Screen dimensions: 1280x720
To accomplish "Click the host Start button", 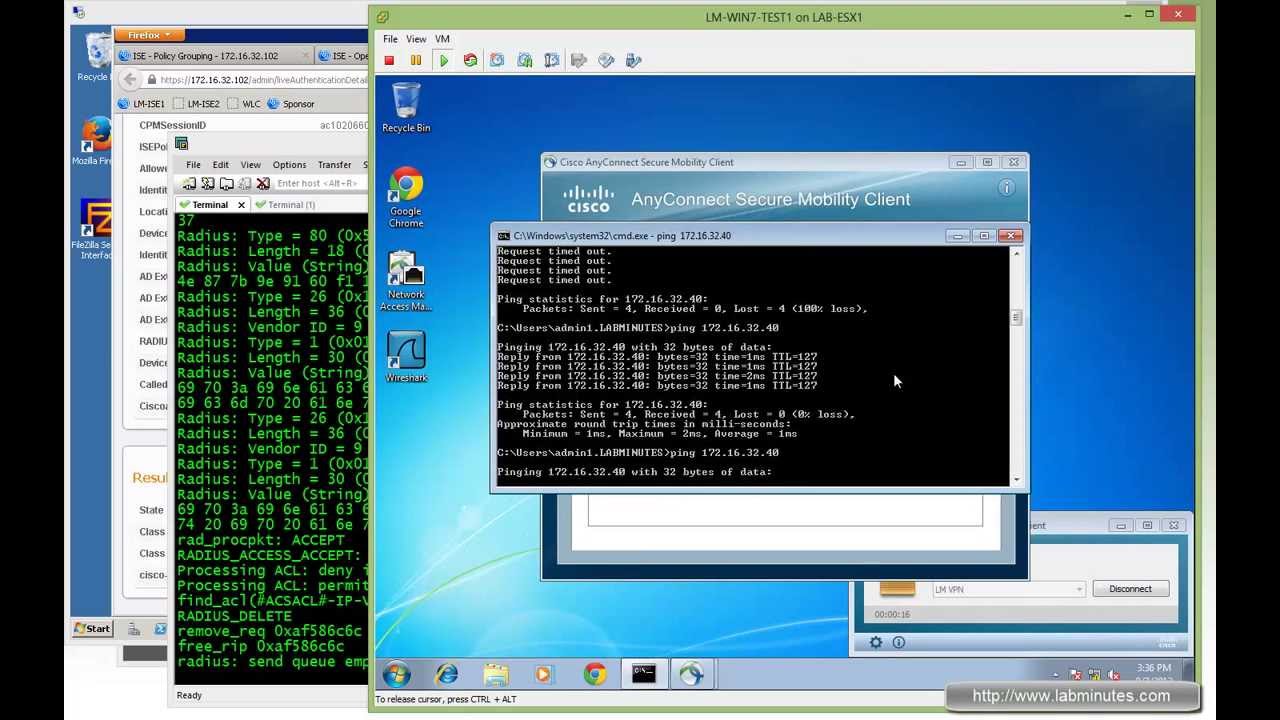I will click(x=93, y=629).
